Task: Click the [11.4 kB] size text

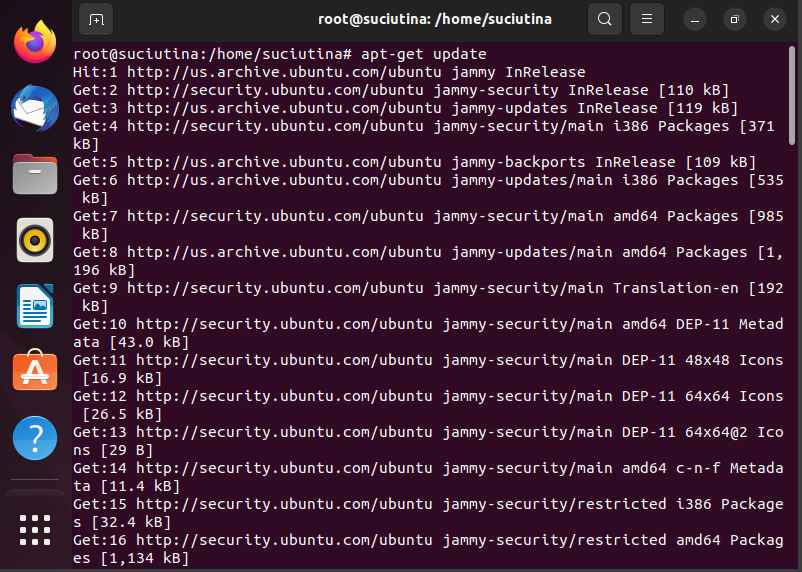Action: [x=140, y=486]
